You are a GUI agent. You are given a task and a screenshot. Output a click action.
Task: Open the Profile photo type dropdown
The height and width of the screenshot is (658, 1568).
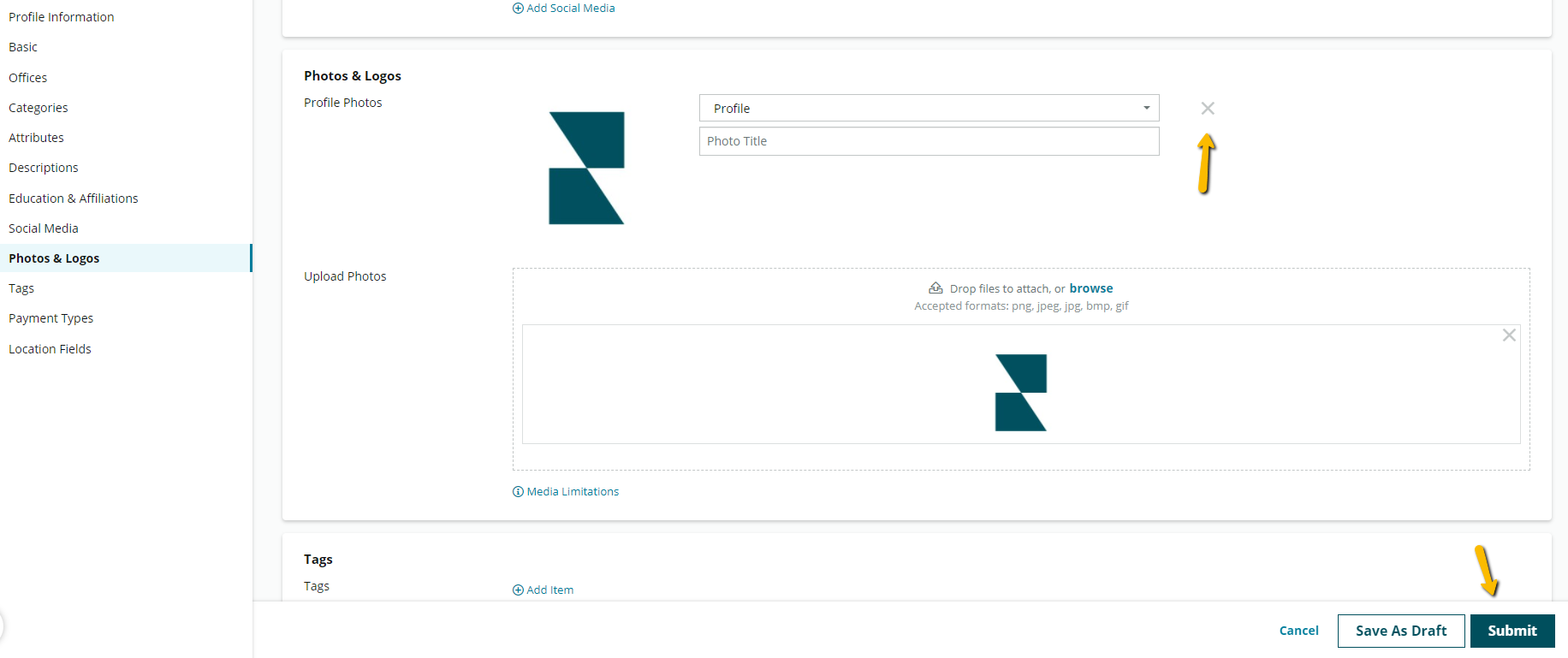[x=929, y=109]
